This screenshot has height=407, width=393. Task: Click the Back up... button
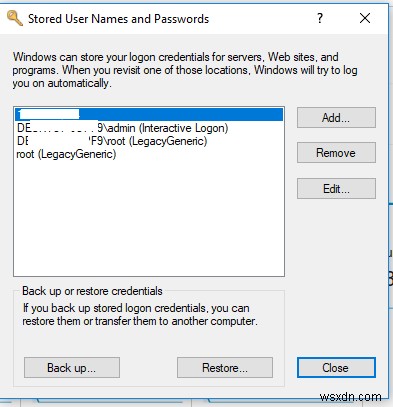(72, 368)
